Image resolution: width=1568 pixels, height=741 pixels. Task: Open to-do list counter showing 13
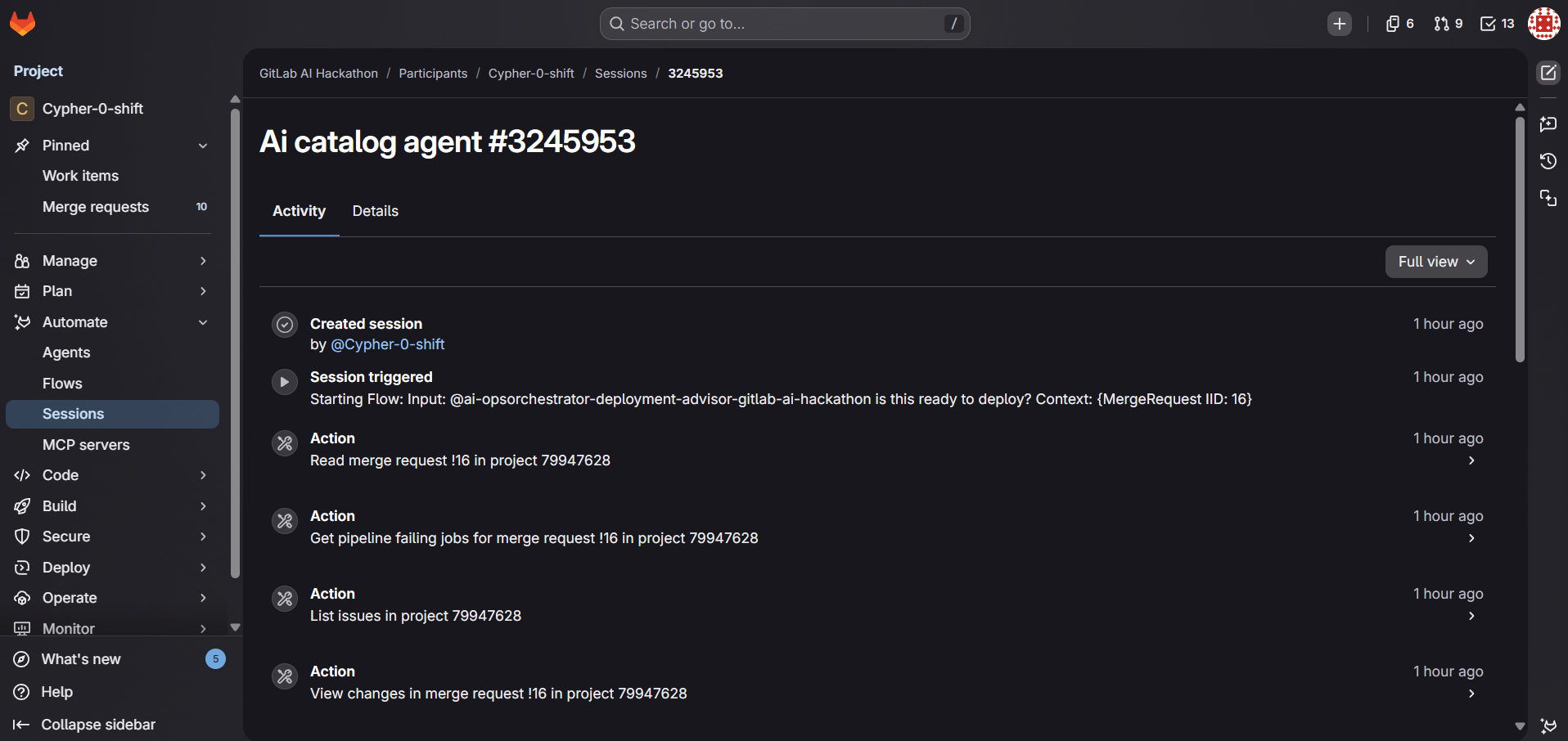(1497, 24)
